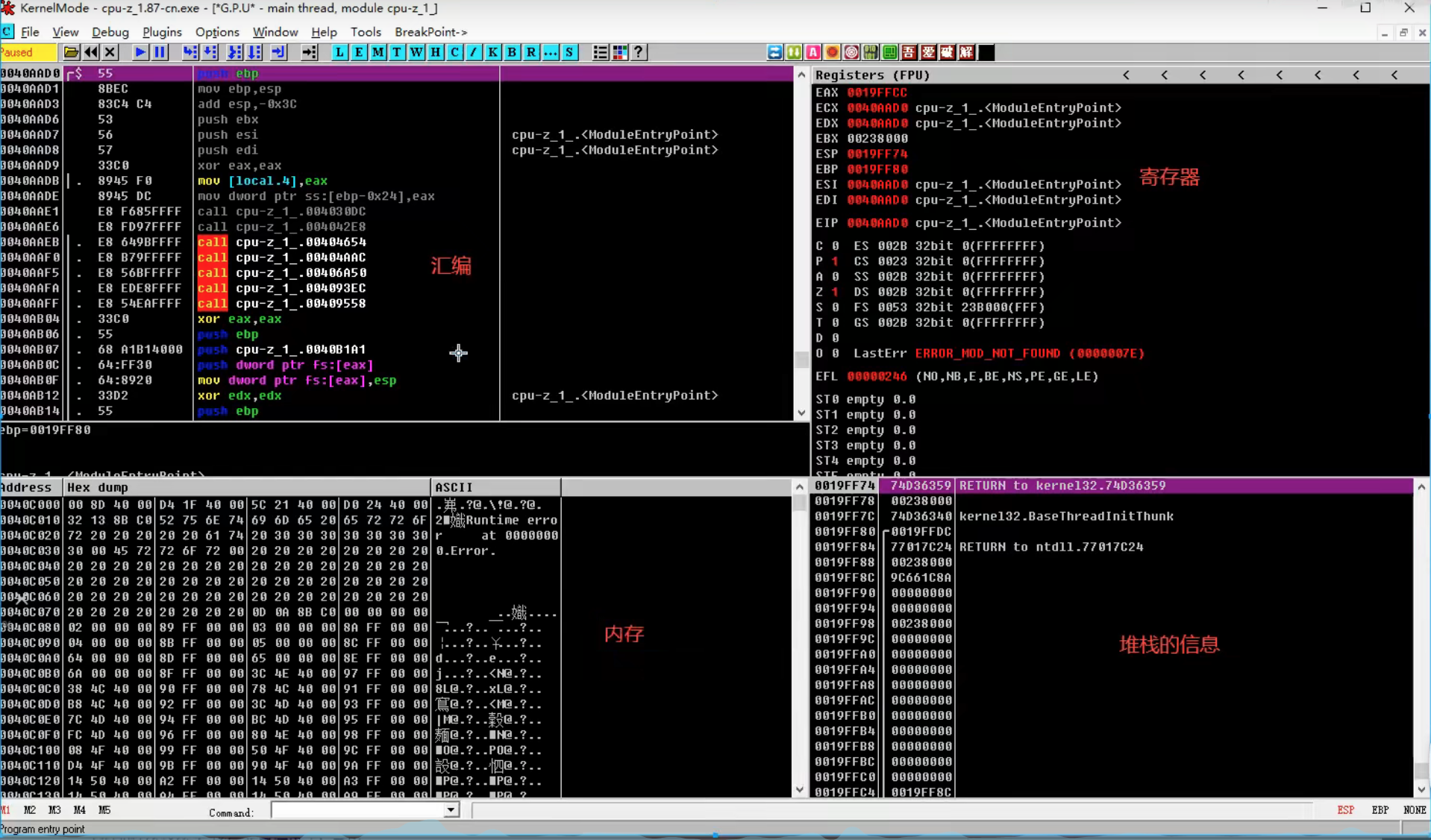Viewport: 1431px width, 840px height.
Task: Show Breakpoints window (B button)
Action: (x=512, y=52)
